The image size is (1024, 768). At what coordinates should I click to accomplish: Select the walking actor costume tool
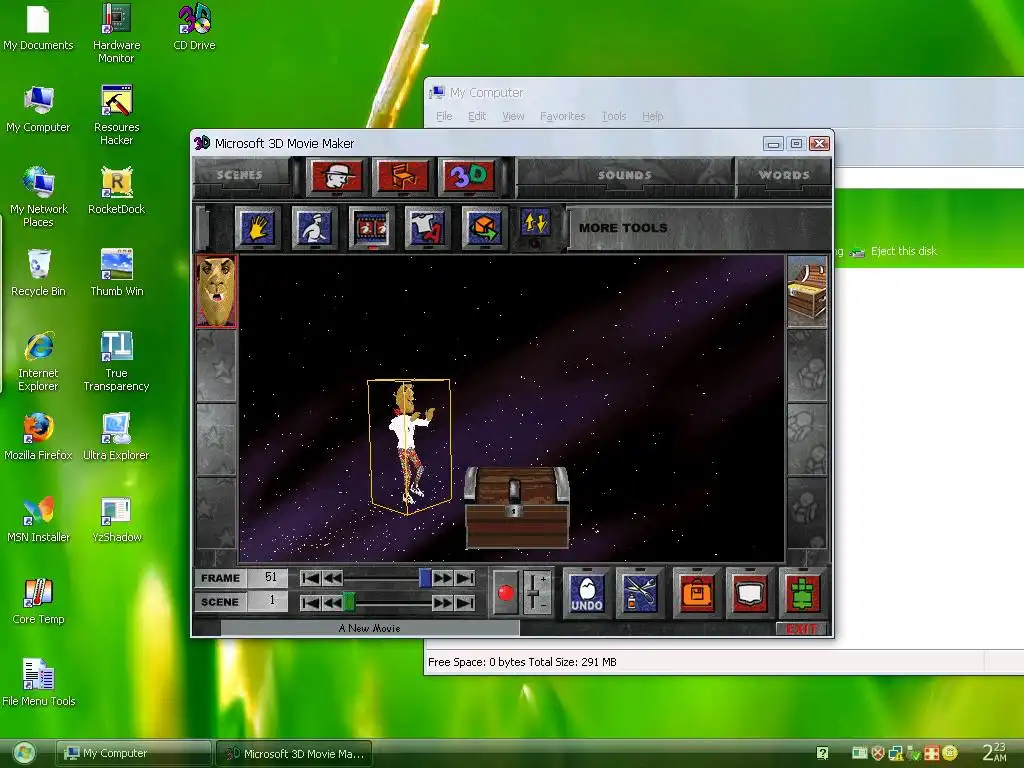point(314,227)
